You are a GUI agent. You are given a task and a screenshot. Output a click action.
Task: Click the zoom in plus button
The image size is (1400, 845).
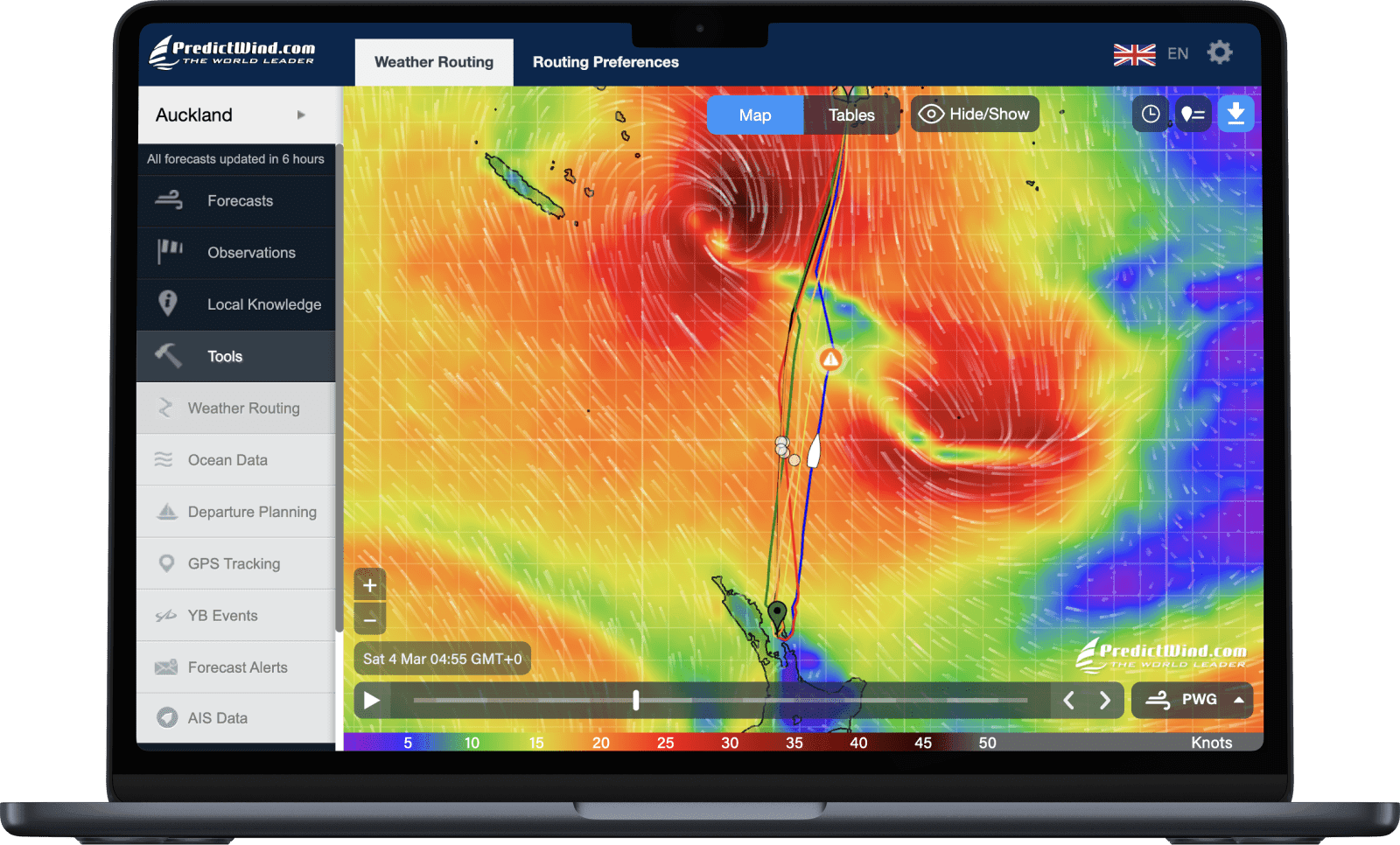[369, 584]
